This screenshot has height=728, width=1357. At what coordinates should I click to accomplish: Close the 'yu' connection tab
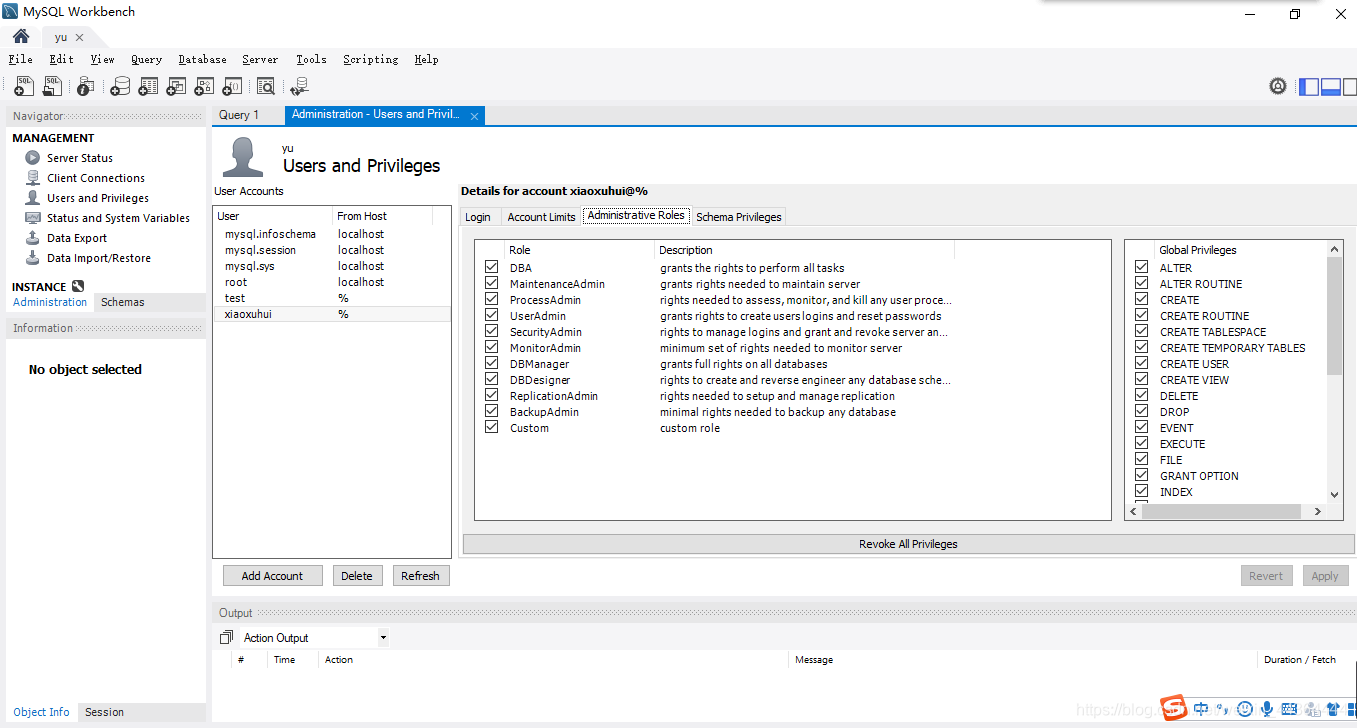[80, 37]
